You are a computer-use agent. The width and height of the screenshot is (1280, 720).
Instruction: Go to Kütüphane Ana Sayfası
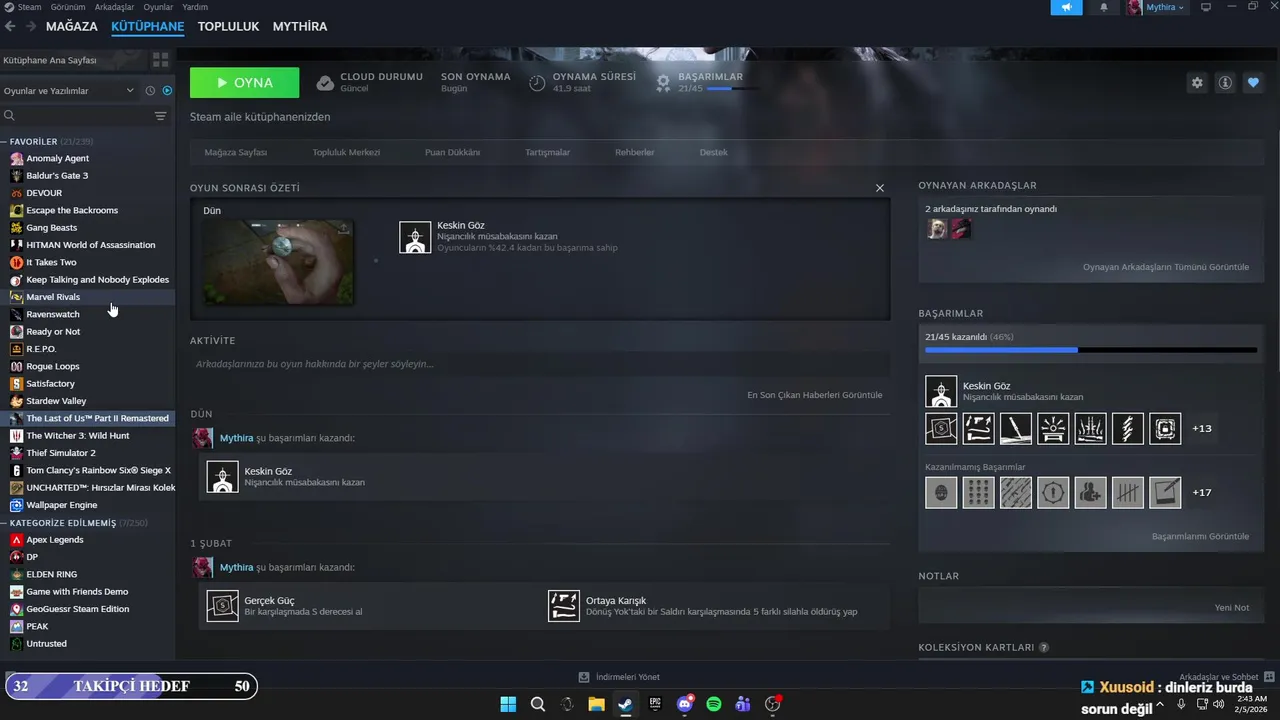point(50,60)
